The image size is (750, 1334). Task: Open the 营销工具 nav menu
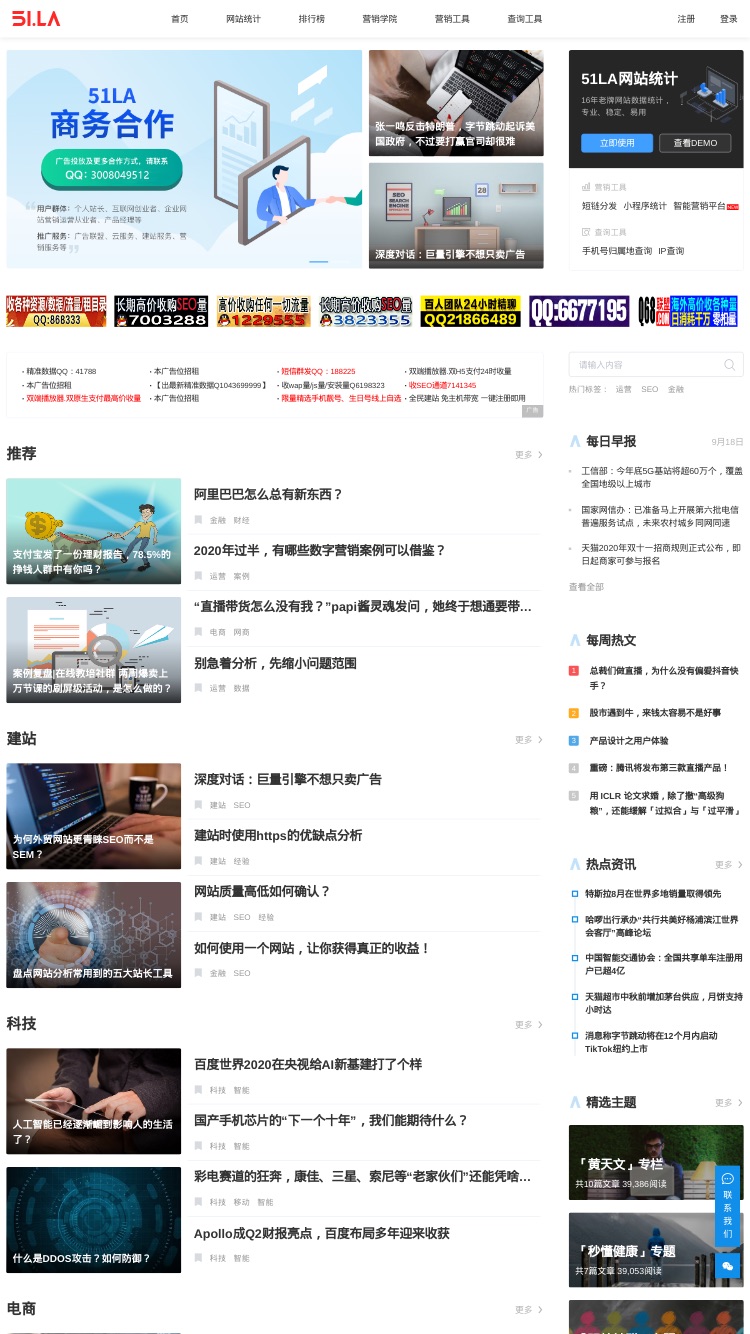(452, 19)
